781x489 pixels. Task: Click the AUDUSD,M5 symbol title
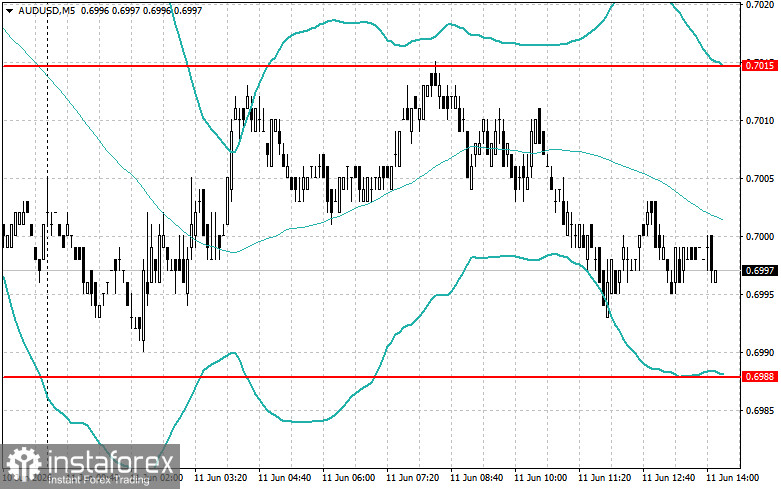(x=46, y=10)
